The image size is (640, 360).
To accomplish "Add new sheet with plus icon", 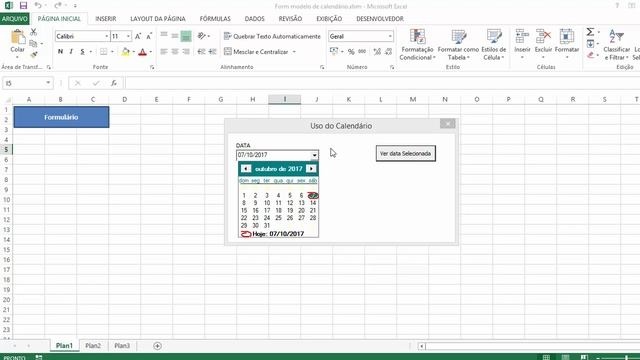I will point(157,346).
